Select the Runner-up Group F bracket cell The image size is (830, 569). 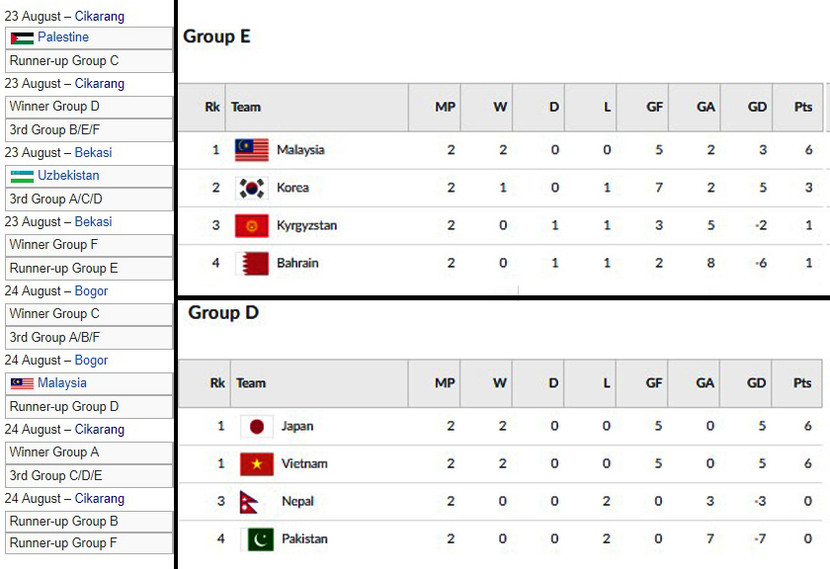click(88, 543)
